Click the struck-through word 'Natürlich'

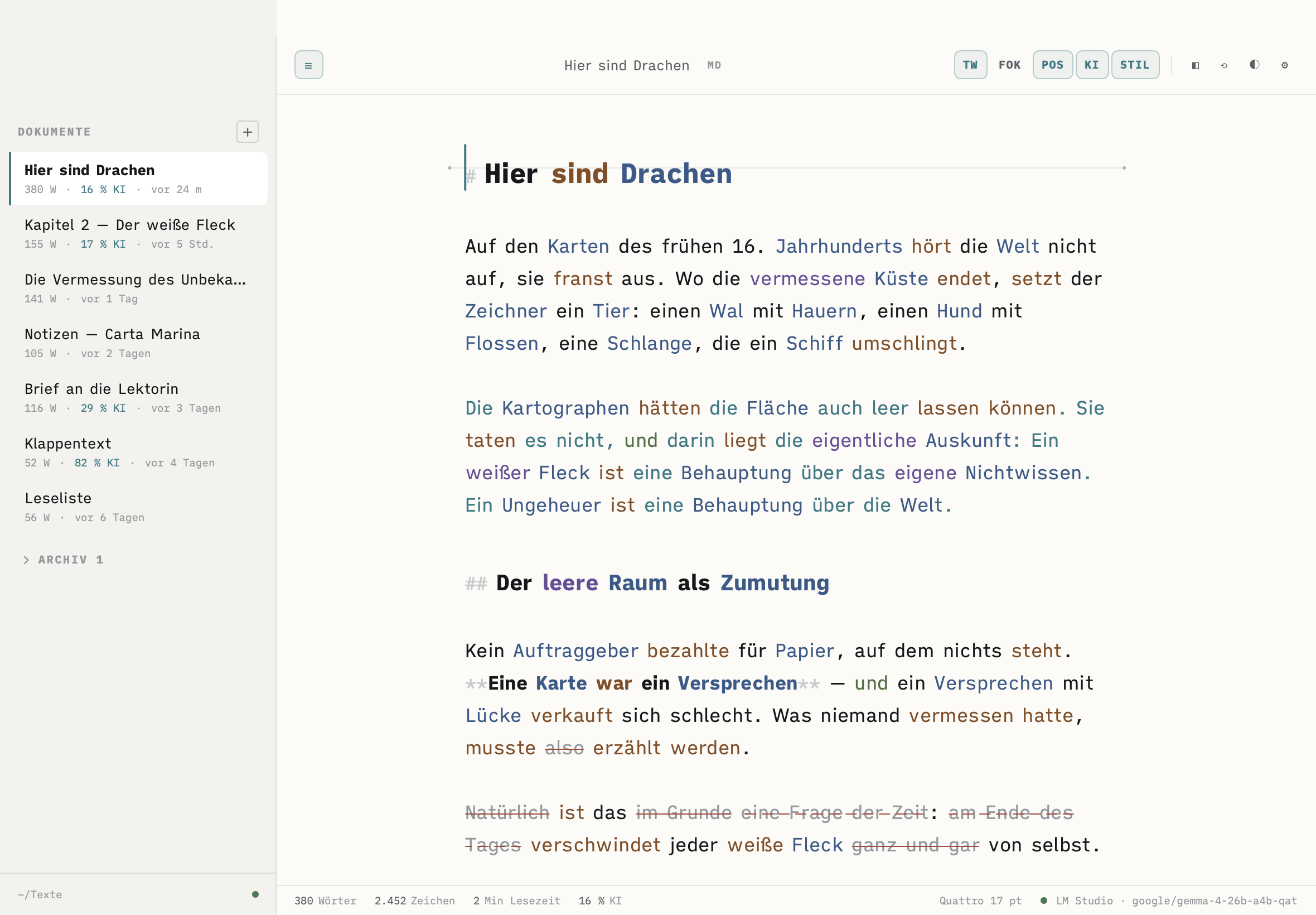click(x=507, y=812)
